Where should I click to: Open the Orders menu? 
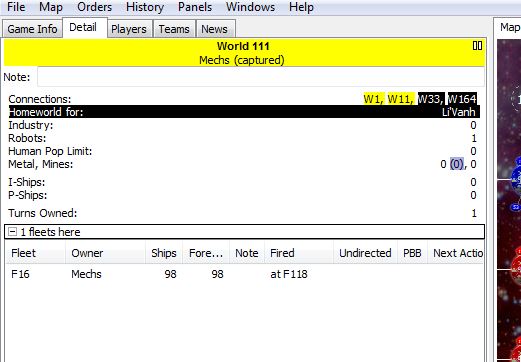(94, 7)
